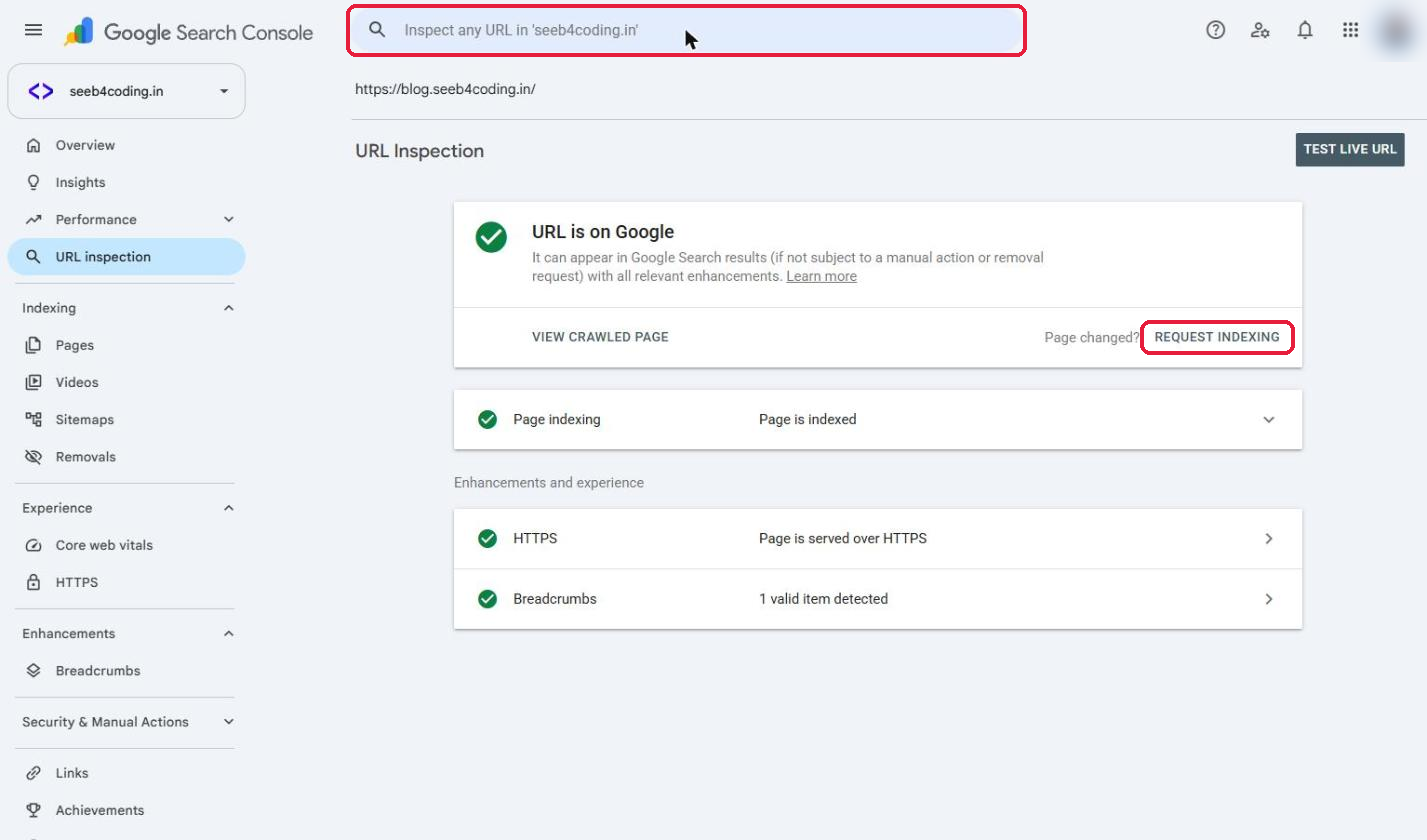Open the hamburger main menu
The image size is (1427, 840).
click(33, 30)
